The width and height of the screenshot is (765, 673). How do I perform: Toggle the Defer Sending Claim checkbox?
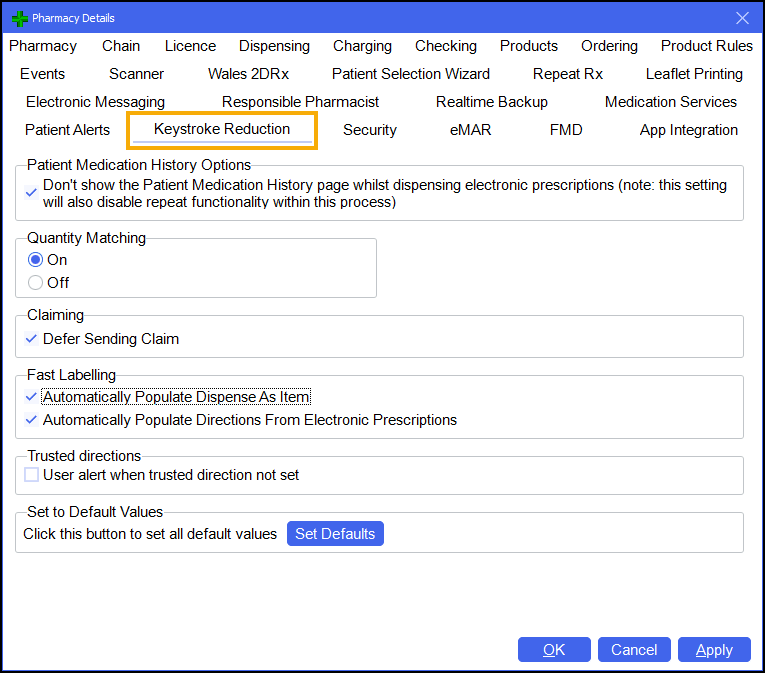[x=32, y=339]
